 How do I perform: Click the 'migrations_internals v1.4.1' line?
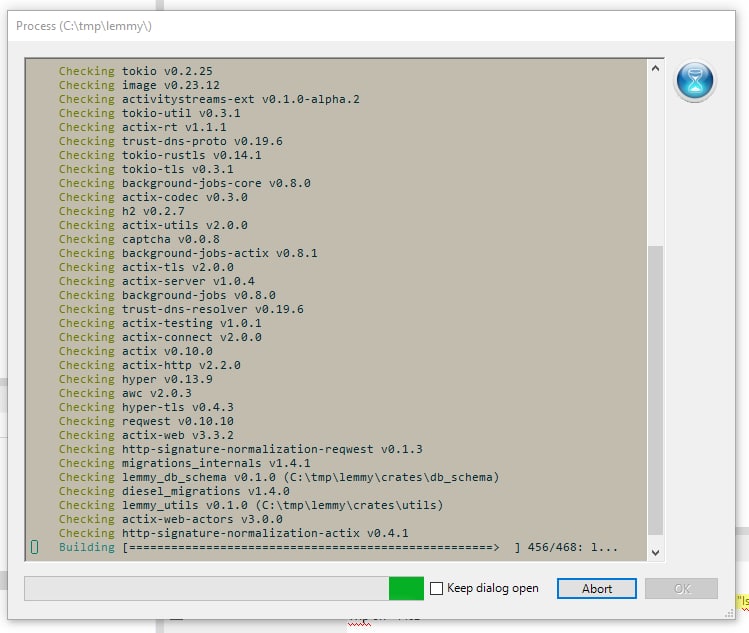click(x=185, y=463)
